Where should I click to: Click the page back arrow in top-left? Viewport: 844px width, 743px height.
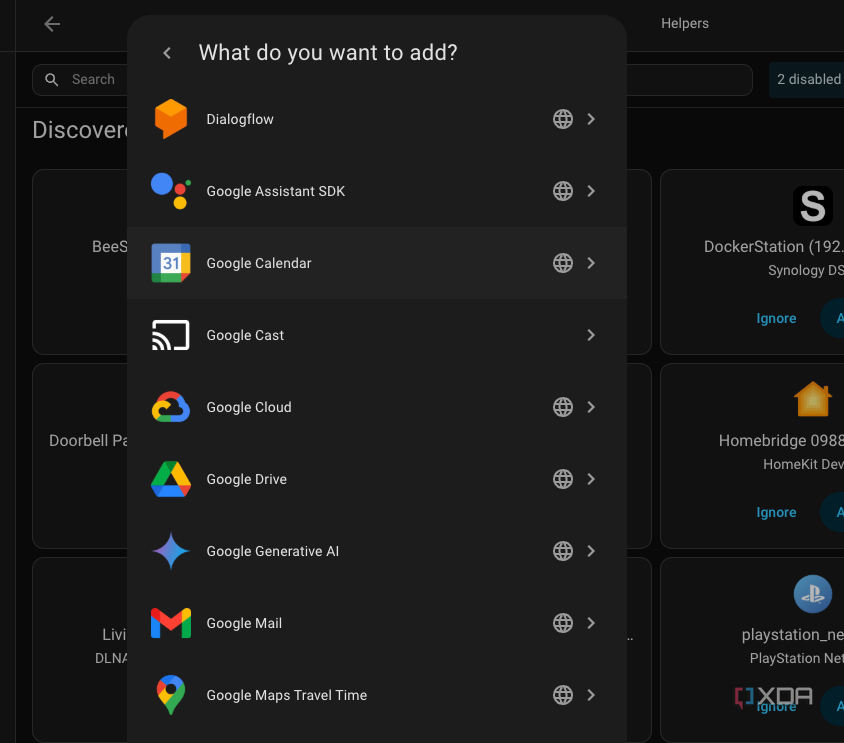pyautogui.click(x=52, y=24)
